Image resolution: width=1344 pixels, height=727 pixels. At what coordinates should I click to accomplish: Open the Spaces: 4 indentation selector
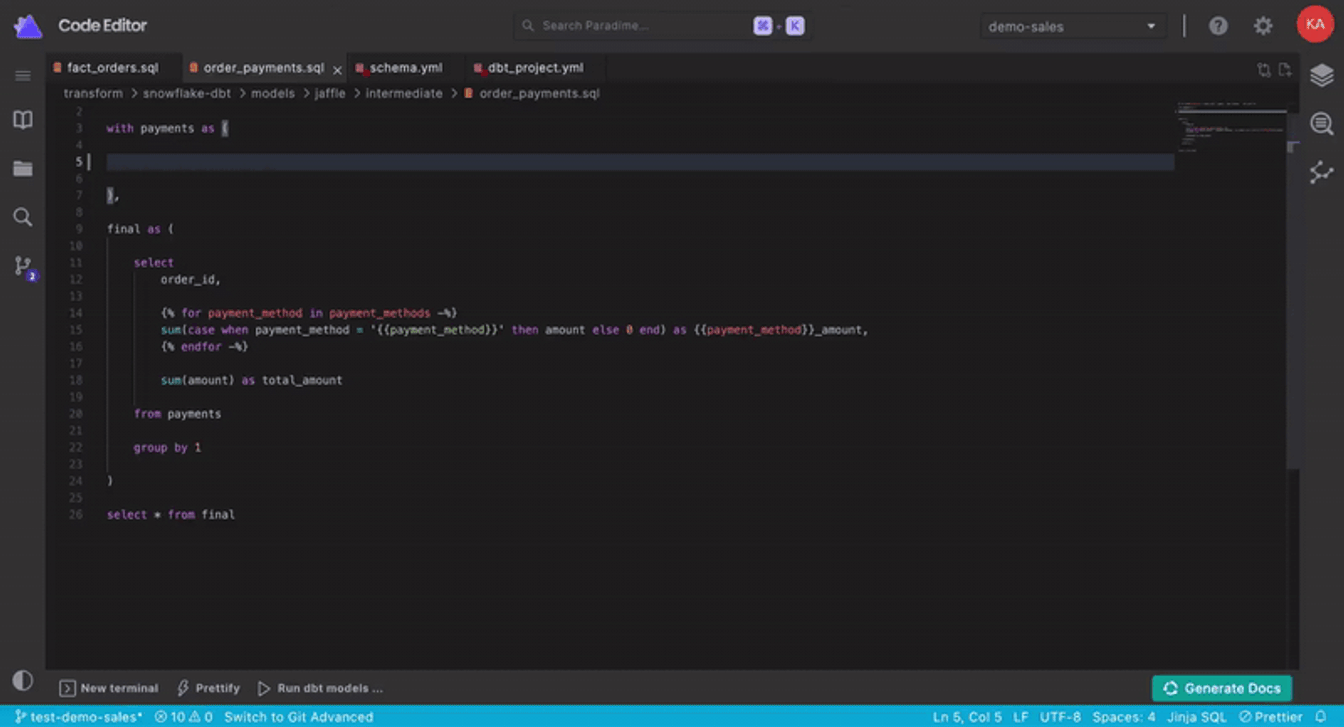click(x=1124, y=717)
